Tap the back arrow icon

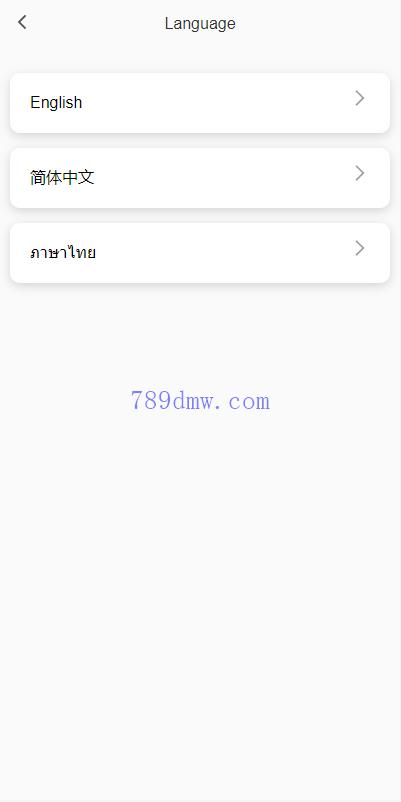click(22, 23)
